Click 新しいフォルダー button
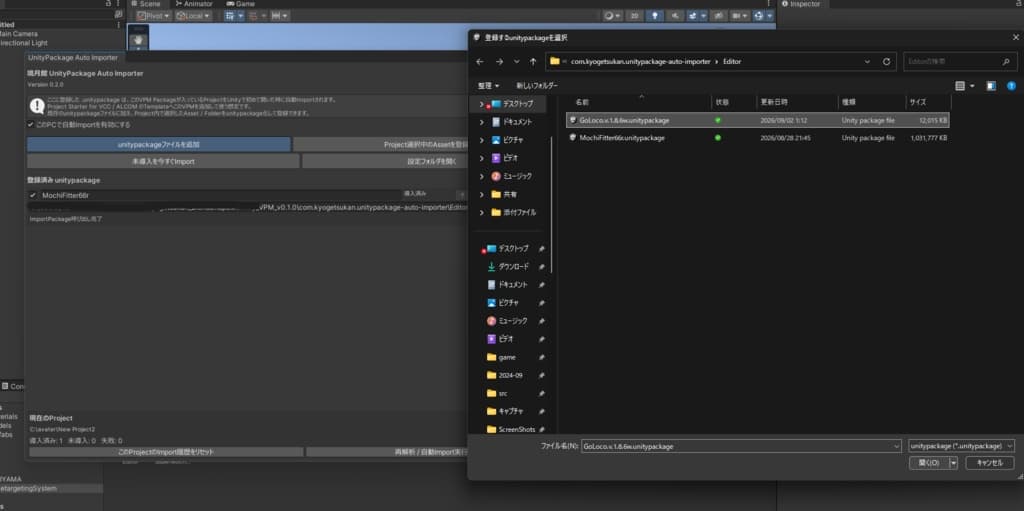 [537, 86]
